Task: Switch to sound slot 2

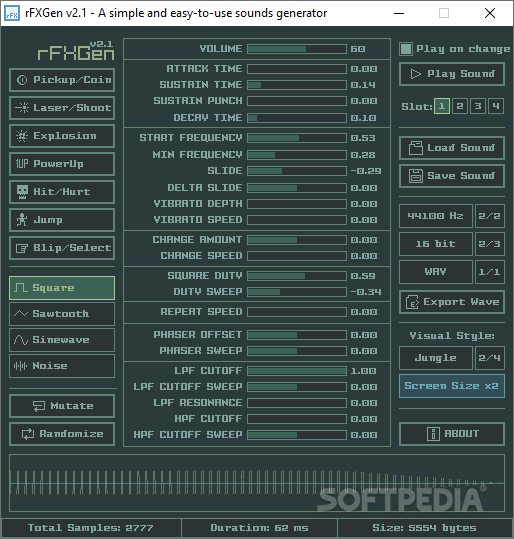Action: 460,106
